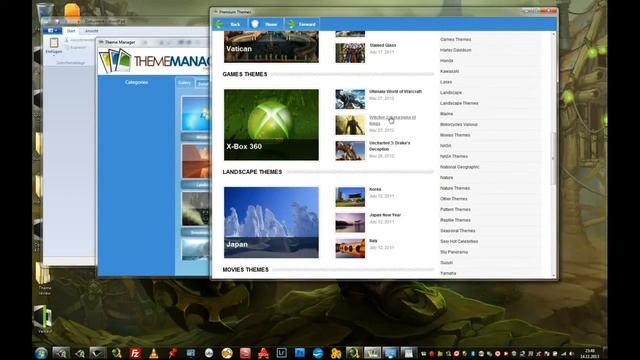Click the green back arrow icon
Screen dimensions: 640x360
point(220,24)
